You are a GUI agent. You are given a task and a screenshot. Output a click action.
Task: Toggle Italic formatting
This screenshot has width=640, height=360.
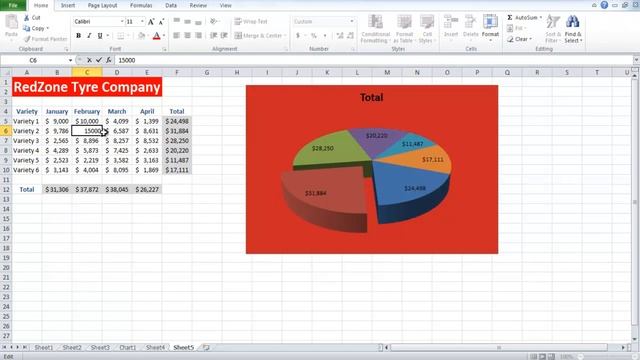tap(89, 36)
